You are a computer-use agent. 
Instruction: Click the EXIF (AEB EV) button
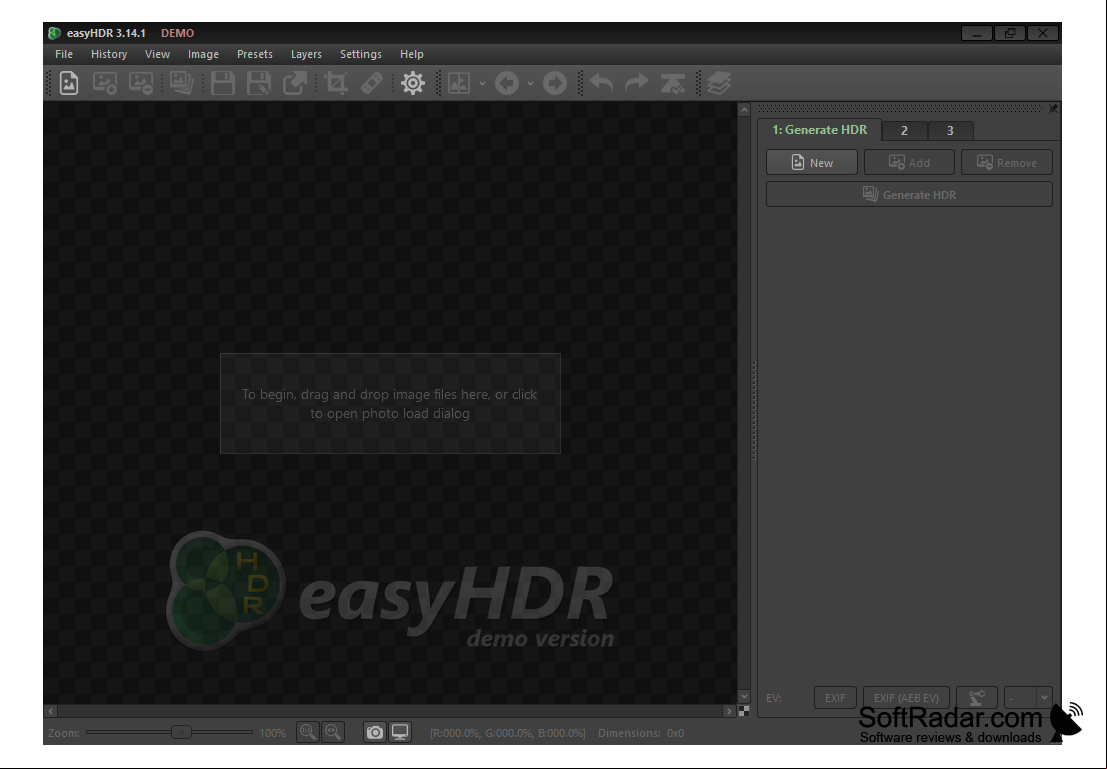pyautogui.click(x=906, y=698)
